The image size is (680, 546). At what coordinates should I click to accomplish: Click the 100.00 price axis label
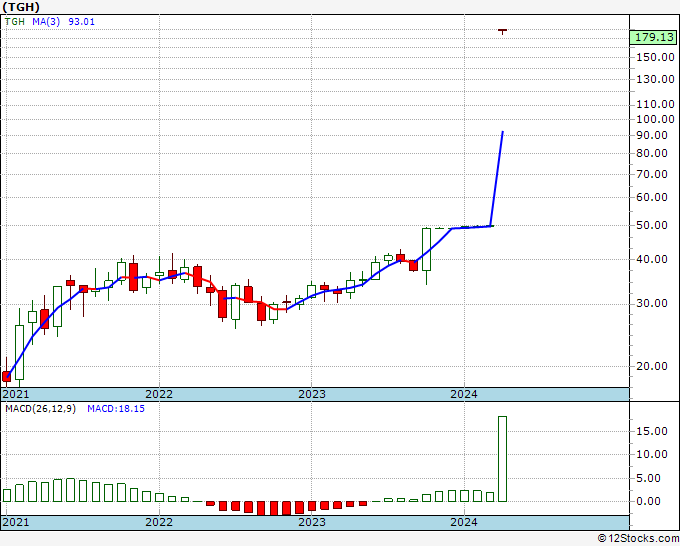click(x=655, y=119)
